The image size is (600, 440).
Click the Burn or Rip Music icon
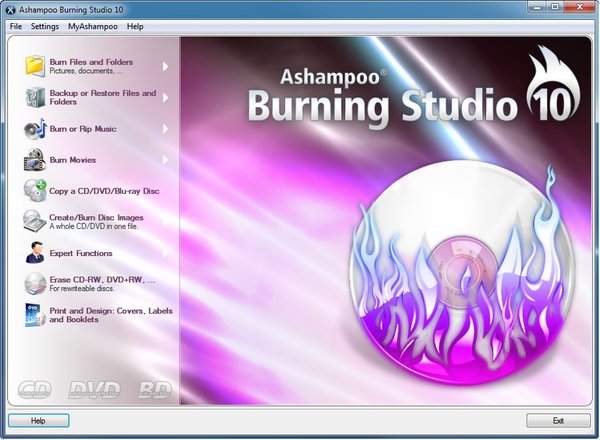[x=34, y=128]
